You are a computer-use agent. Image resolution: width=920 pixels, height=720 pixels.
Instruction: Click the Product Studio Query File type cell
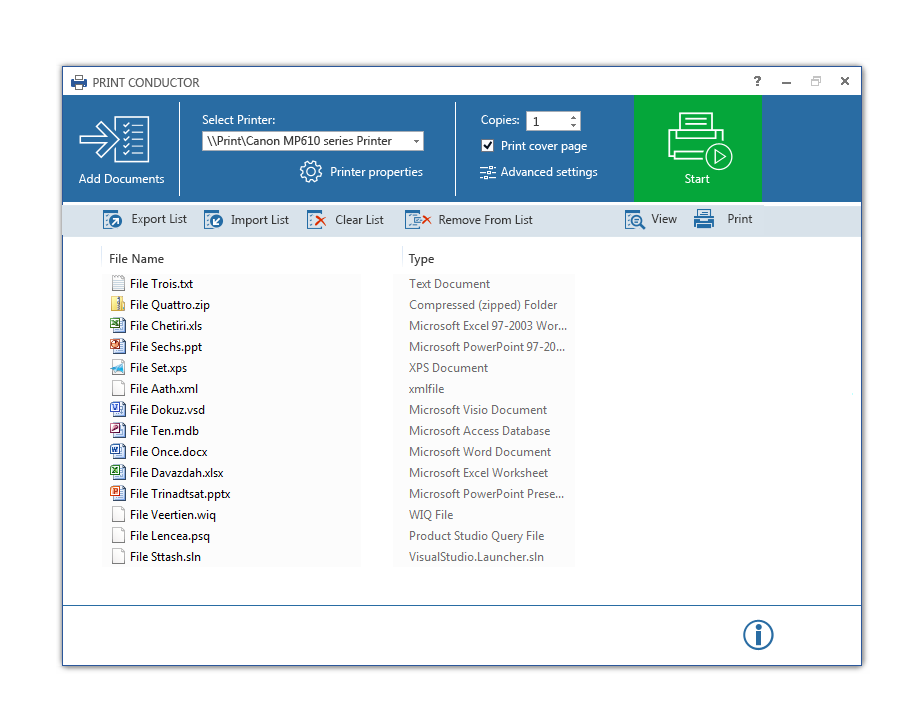pyautogui.click(x=476, y=536)
